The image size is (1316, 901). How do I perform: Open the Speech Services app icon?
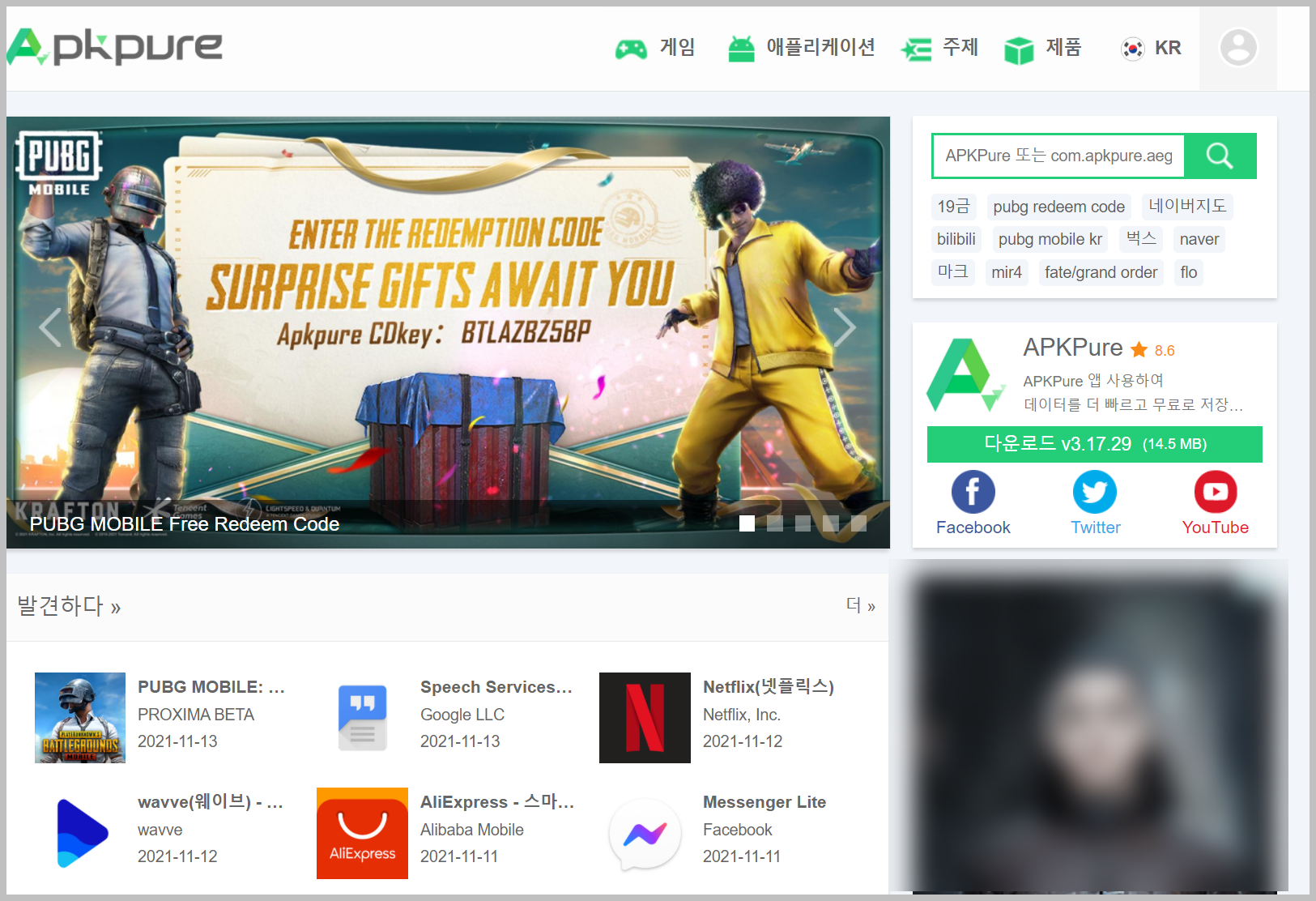pos(362,718)
